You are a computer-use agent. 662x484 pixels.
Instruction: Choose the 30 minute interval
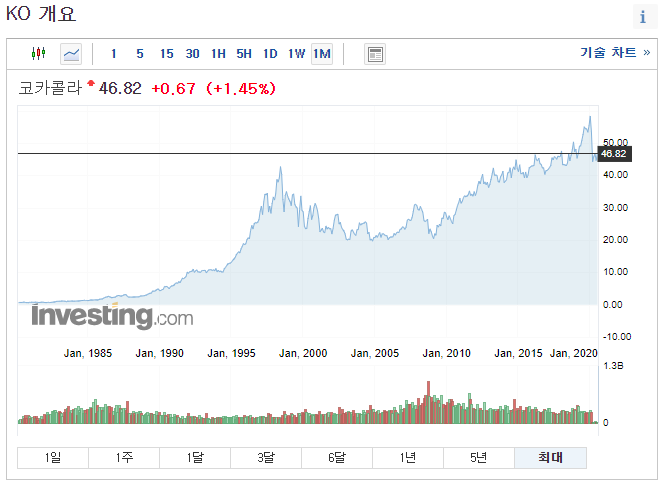coord(193,54)
